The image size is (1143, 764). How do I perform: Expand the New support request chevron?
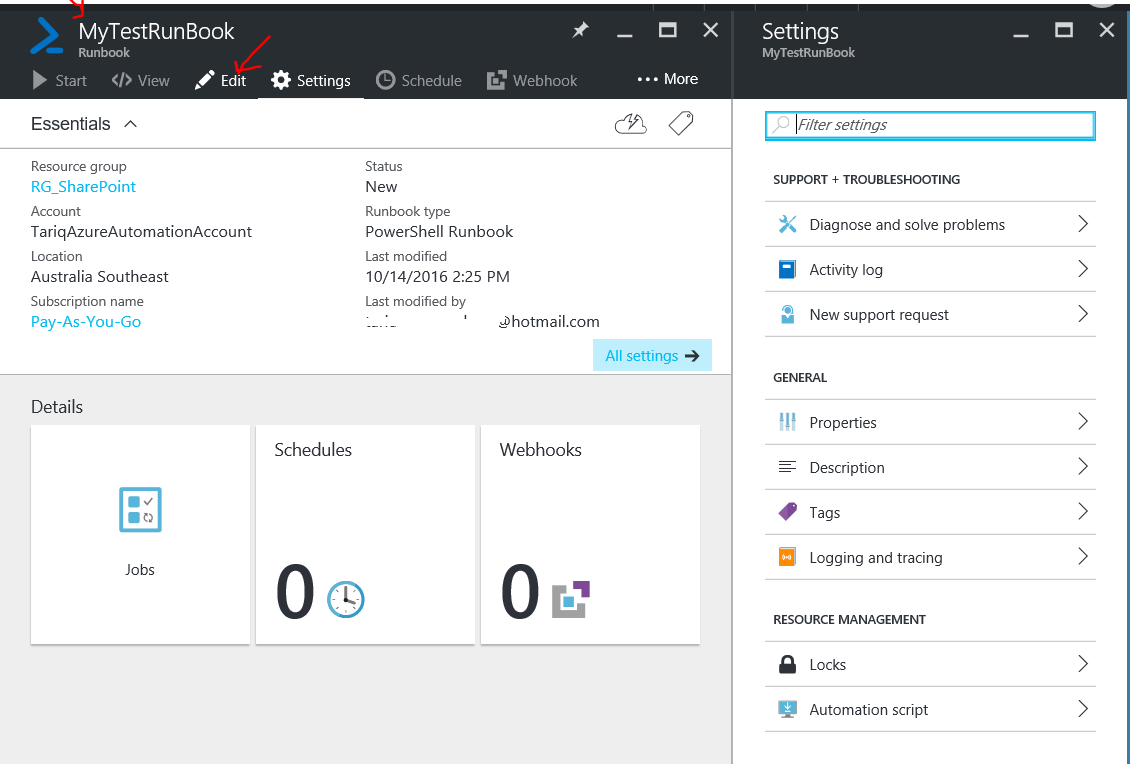point(1083,314)
